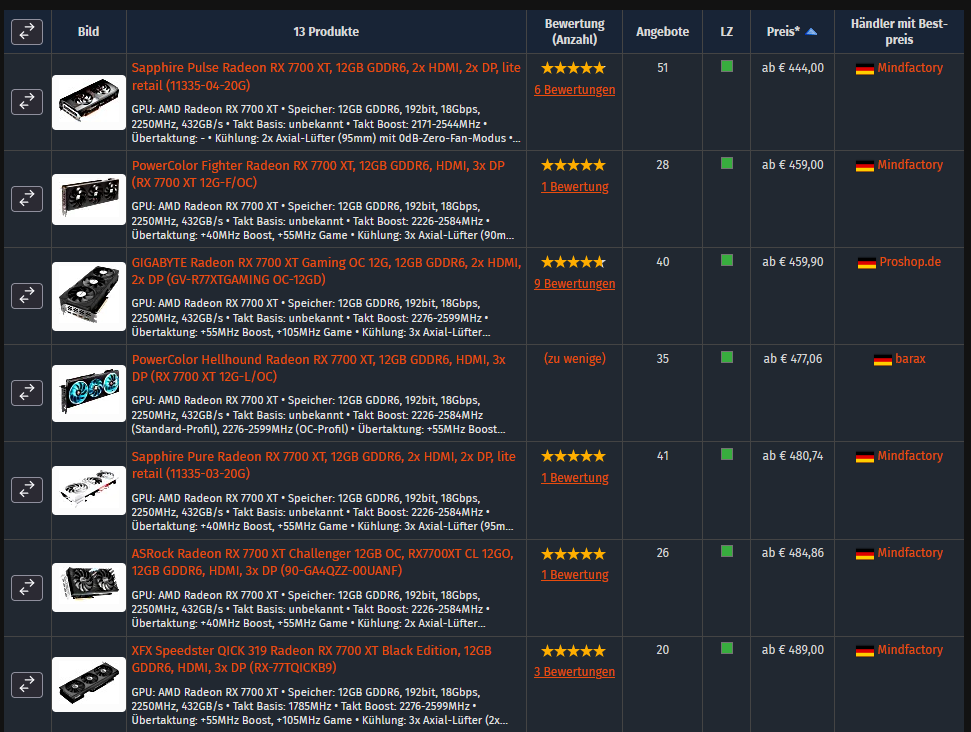Viewport: 971px width, 732px height.
Task: Click star rating of PowerColor Fighter
Action: click(573, 165)
